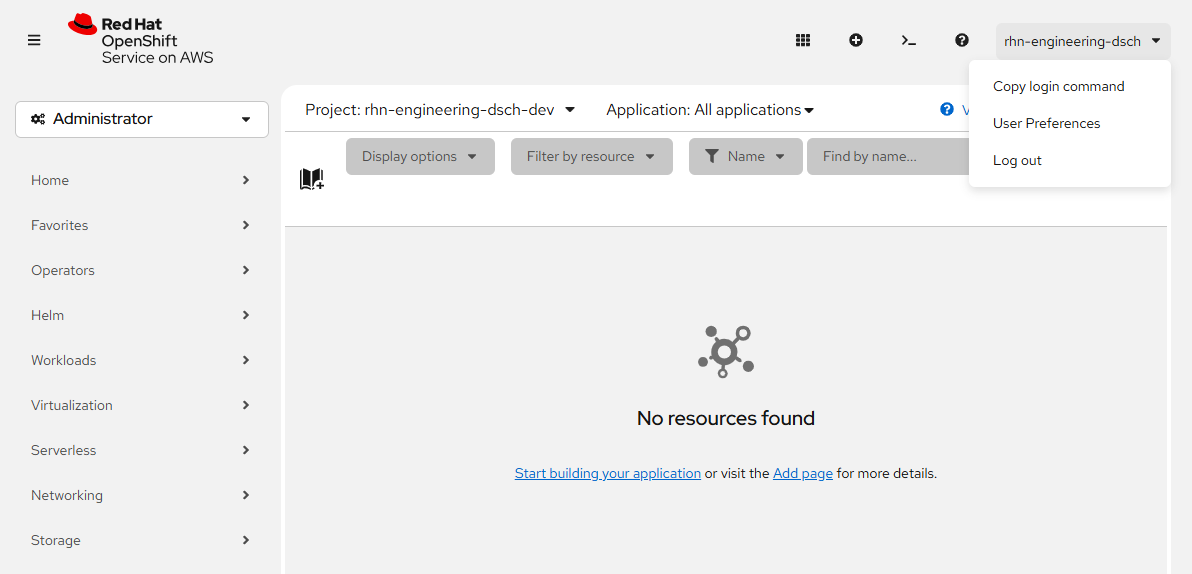Click the plus import icon in header
This screenshot has height=574, width=1192.
coord(856,40)
